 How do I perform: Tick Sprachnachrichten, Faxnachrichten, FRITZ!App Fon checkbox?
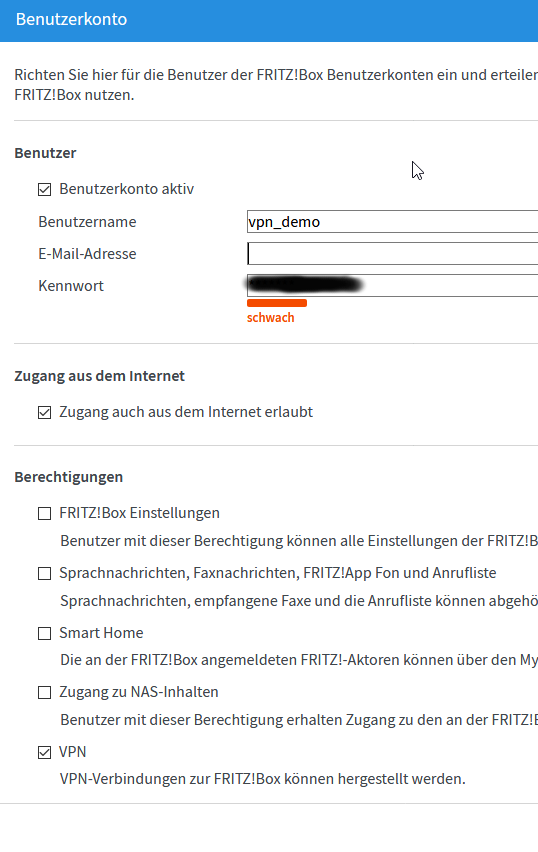click(x=45, y=574)
